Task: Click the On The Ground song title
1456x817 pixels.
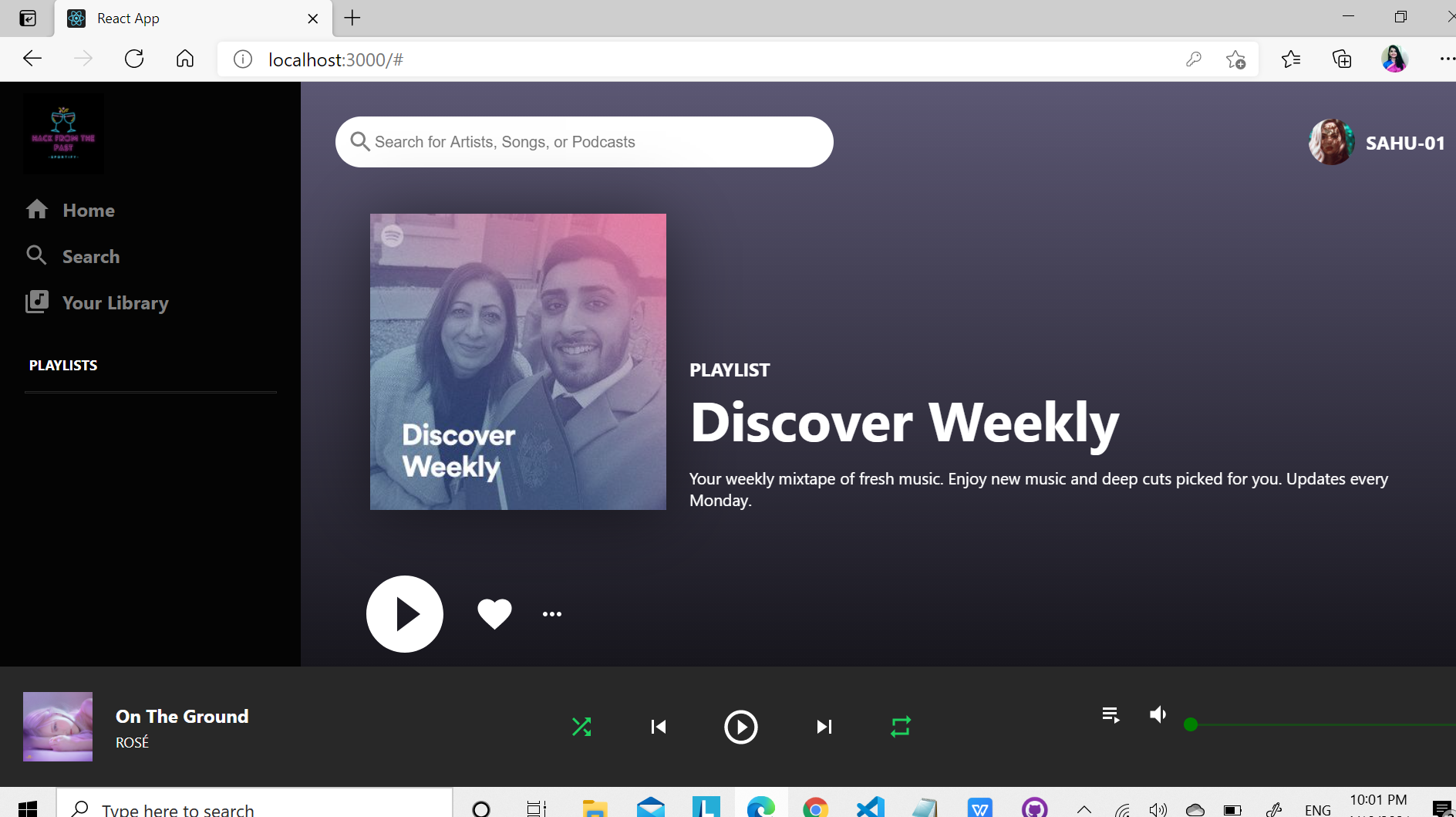Action: [182, 716]
